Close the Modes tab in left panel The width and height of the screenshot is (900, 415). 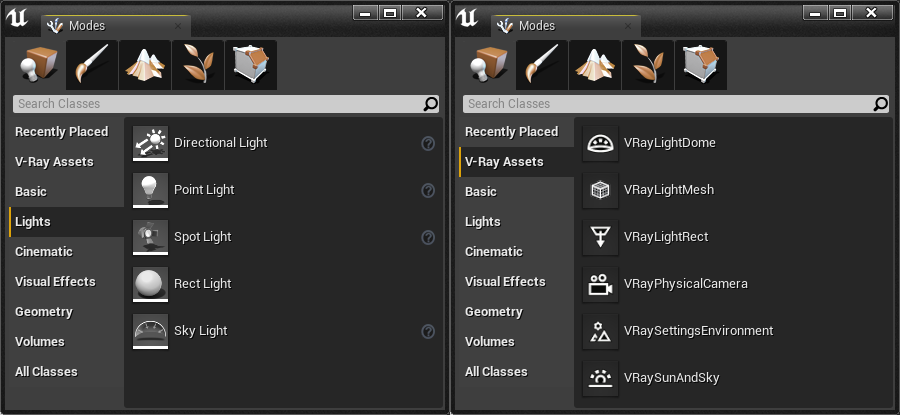(178, 26)
